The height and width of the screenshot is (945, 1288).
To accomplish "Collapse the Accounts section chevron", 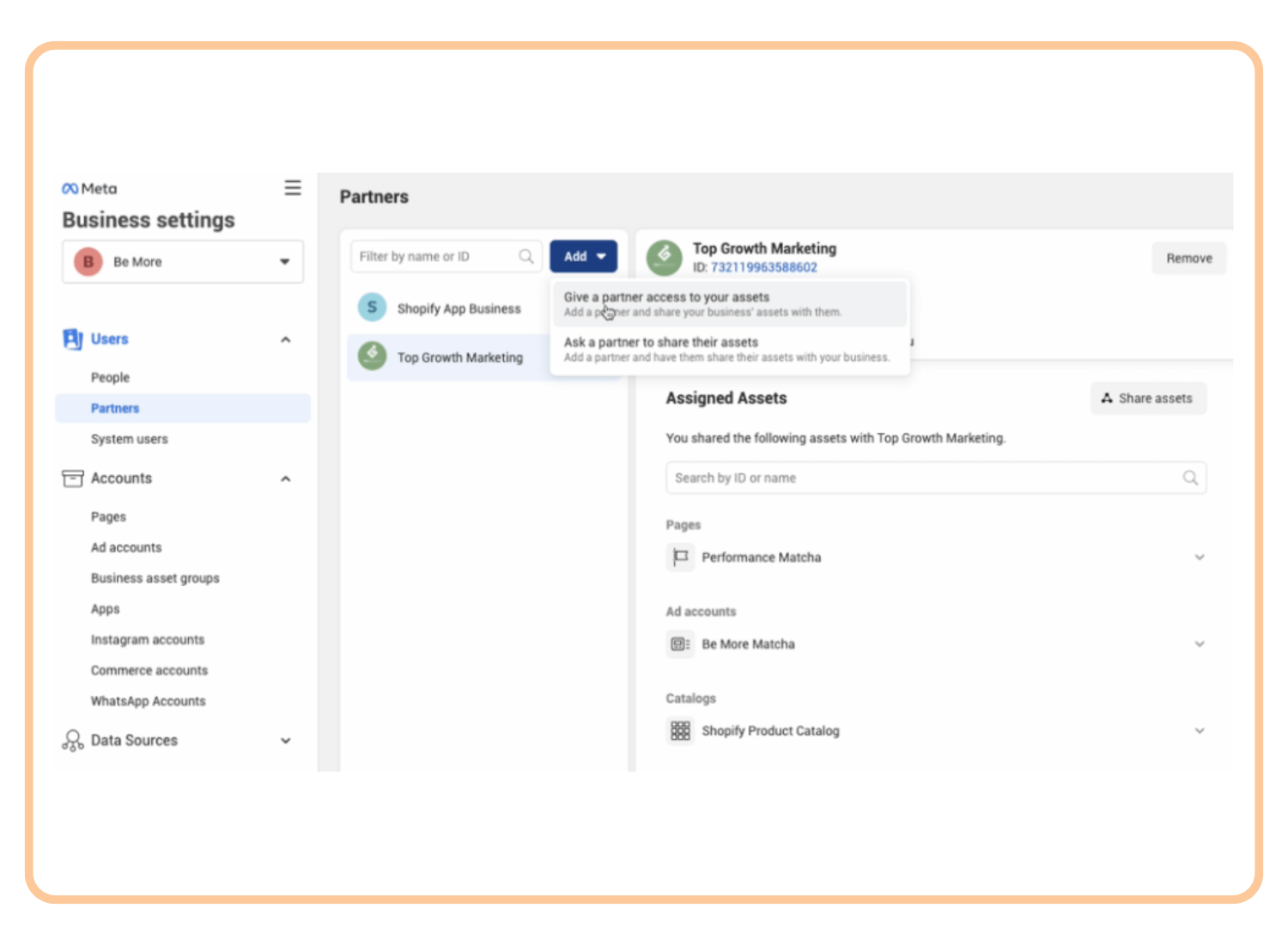I will [286, 479].
